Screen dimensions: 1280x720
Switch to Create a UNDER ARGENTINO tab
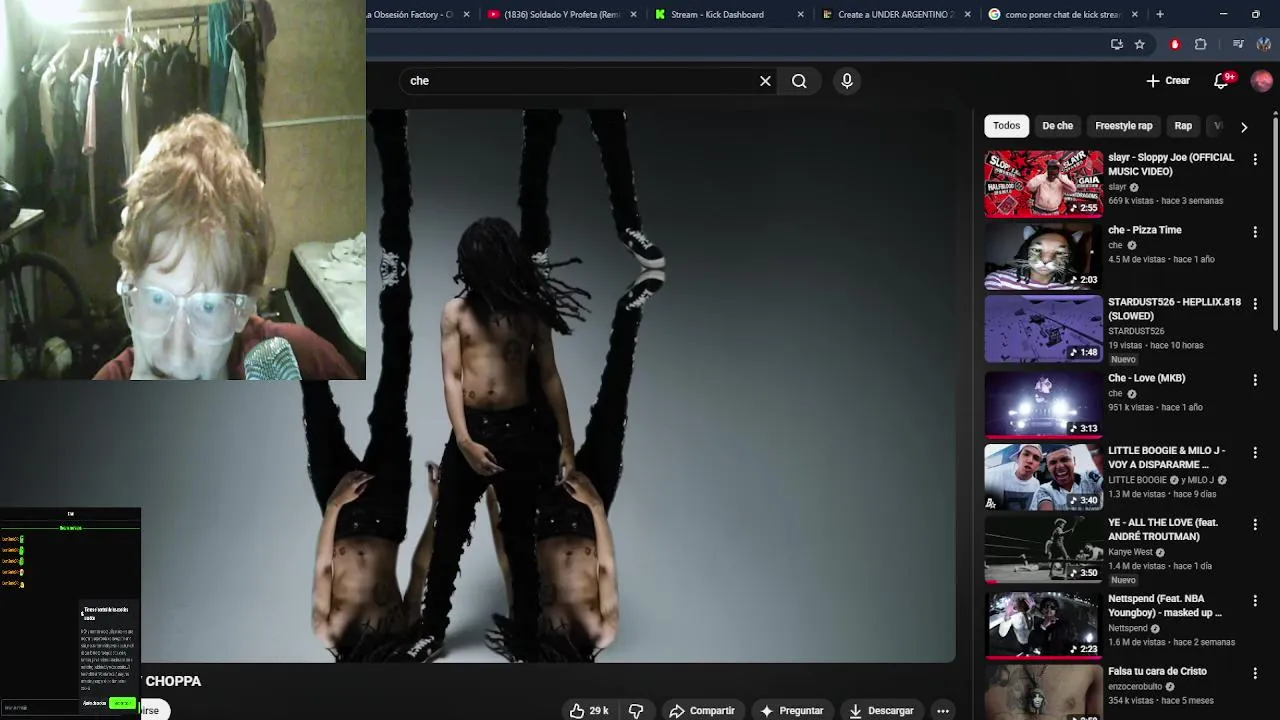895,15
